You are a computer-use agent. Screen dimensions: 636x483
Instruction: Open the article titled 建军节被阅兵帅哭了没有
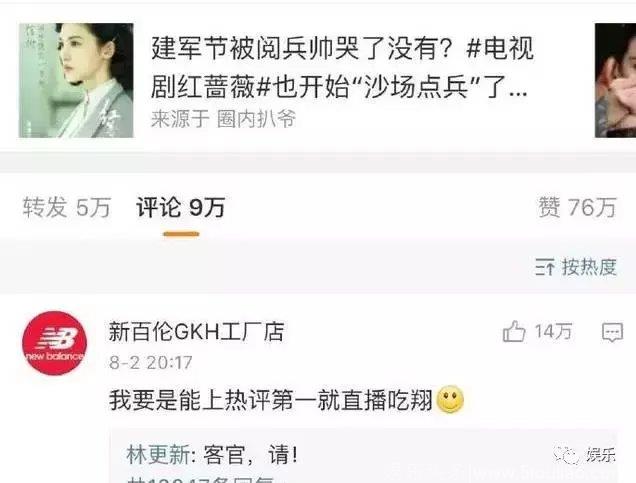[x=342, y=67]
